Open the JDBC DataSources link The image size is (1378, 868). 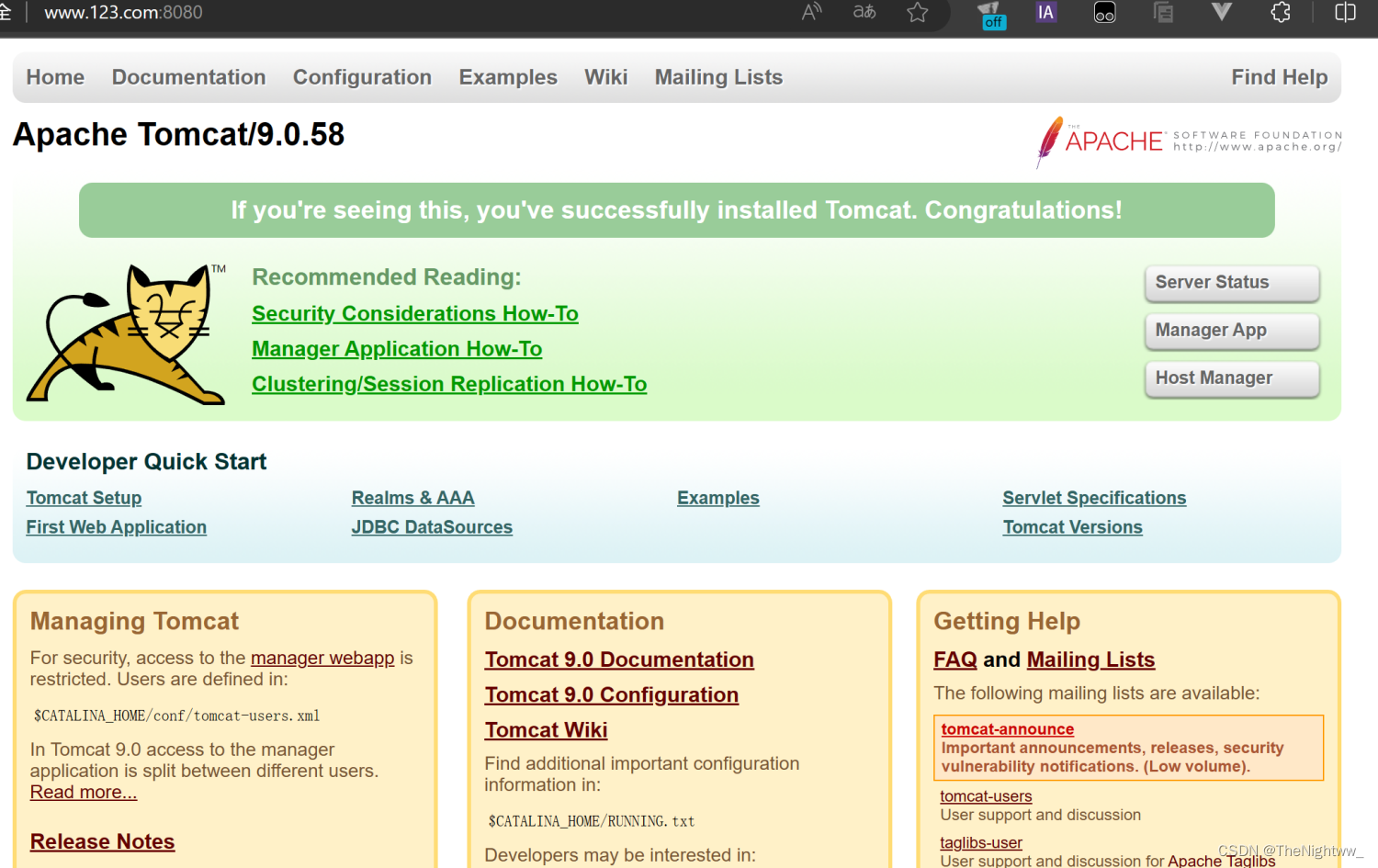(432, 527)
